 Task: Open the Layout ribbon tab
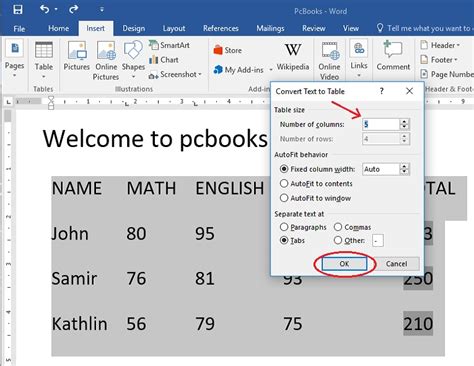[x=174, y=29]
